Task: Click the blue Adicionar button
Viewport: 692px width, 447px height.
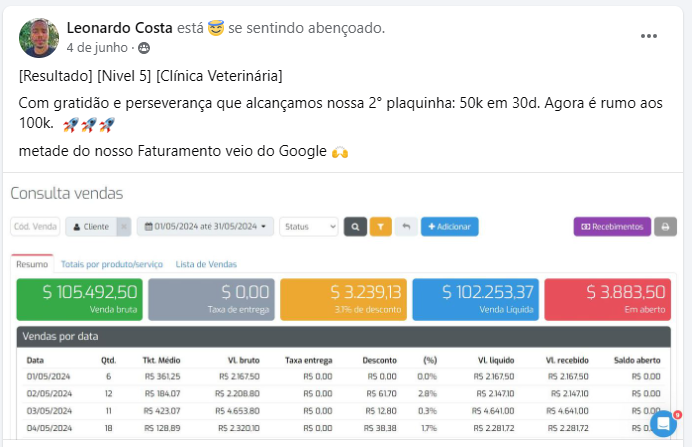Action: 449,227
